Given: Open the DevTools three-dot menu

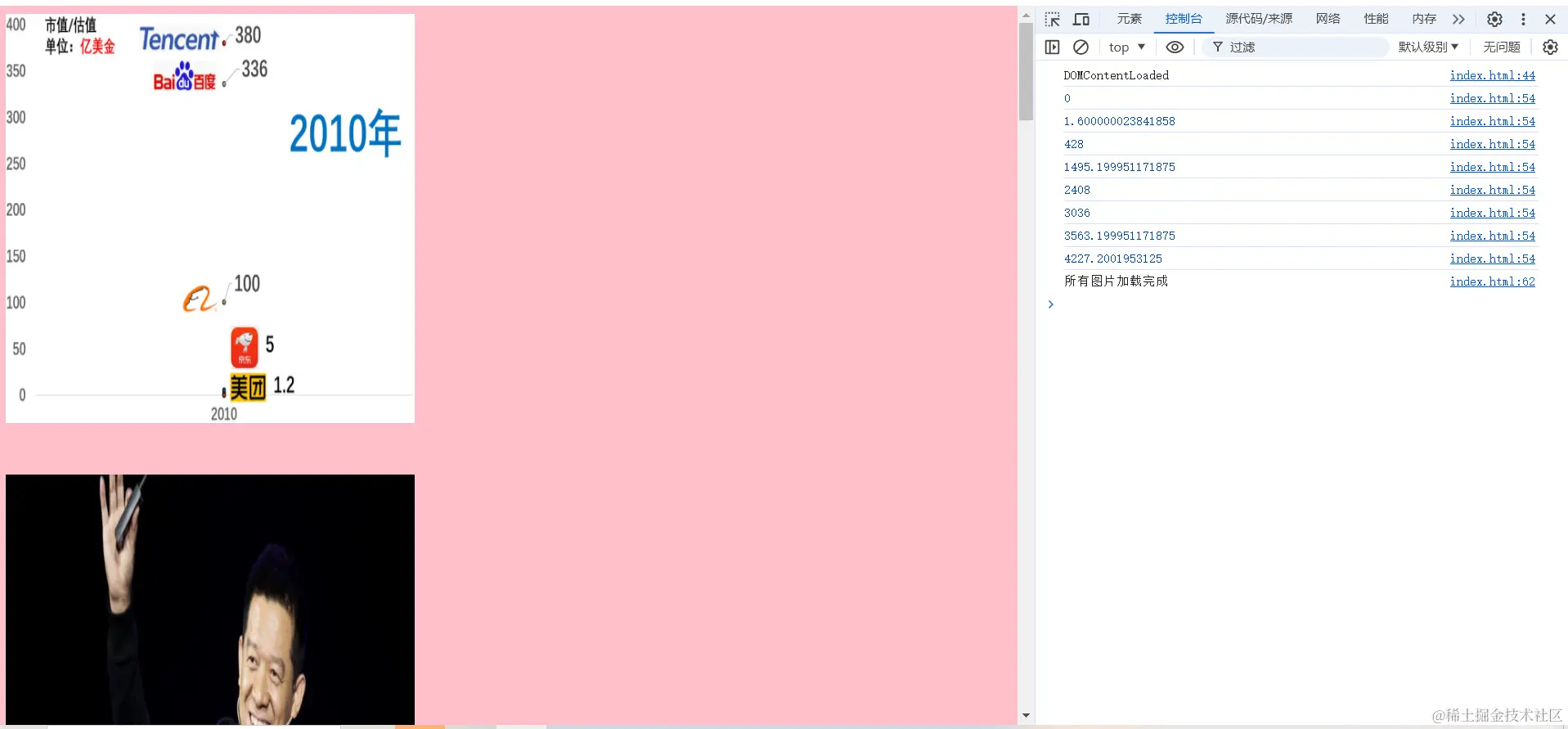Looking at the screenshot, I should pyautogui.click(x=1523, y=19).
